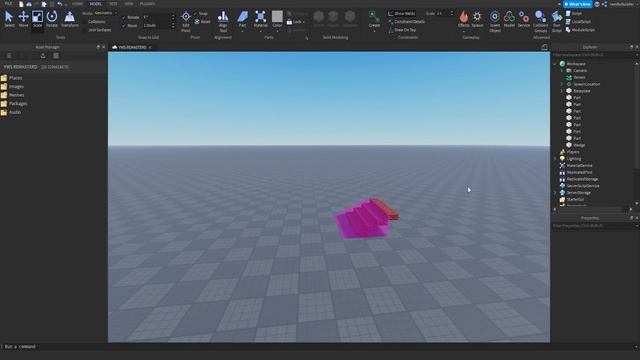Switch to the PLUGINS ribbon tab
Image resolution: width=640 pixels, height=360 pixels.
click(x=147, y=4)
